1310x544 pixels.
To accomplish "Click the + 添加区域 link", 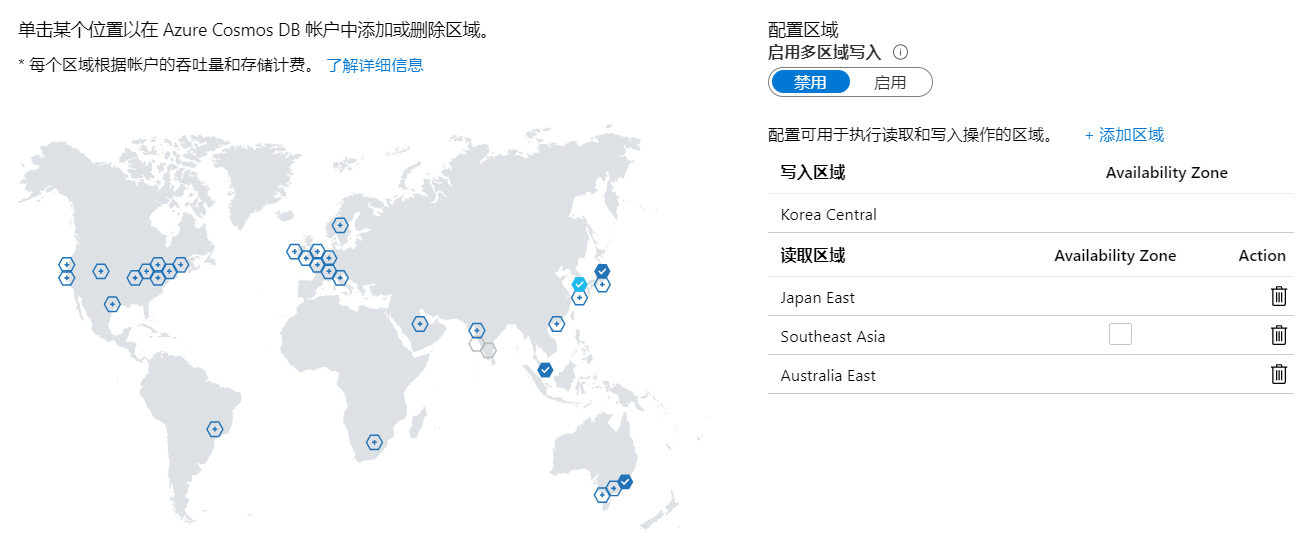I will [x=1124, y=135].
